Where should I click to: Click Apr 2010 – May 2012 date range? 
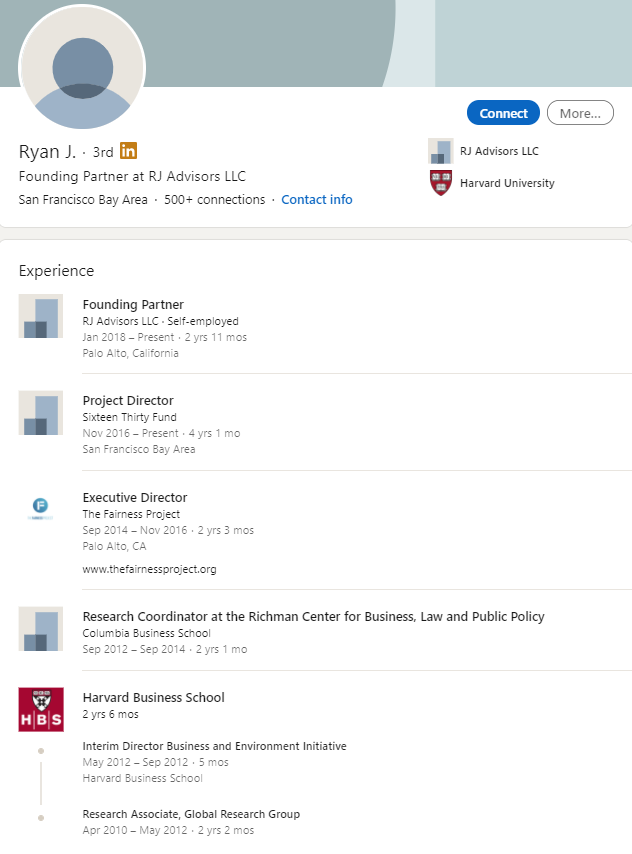pyautogui.click(x=135, y=831)
